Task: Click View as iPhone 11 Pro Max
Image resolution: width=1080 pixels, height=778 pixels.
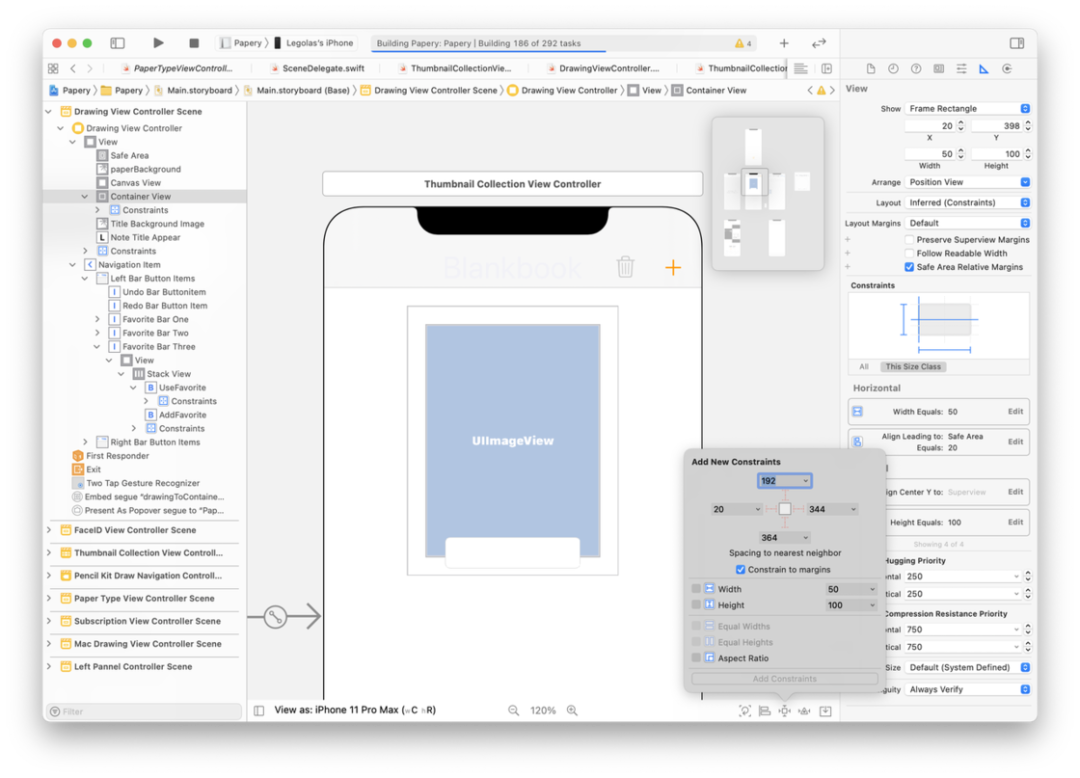Action: point(355,710)
